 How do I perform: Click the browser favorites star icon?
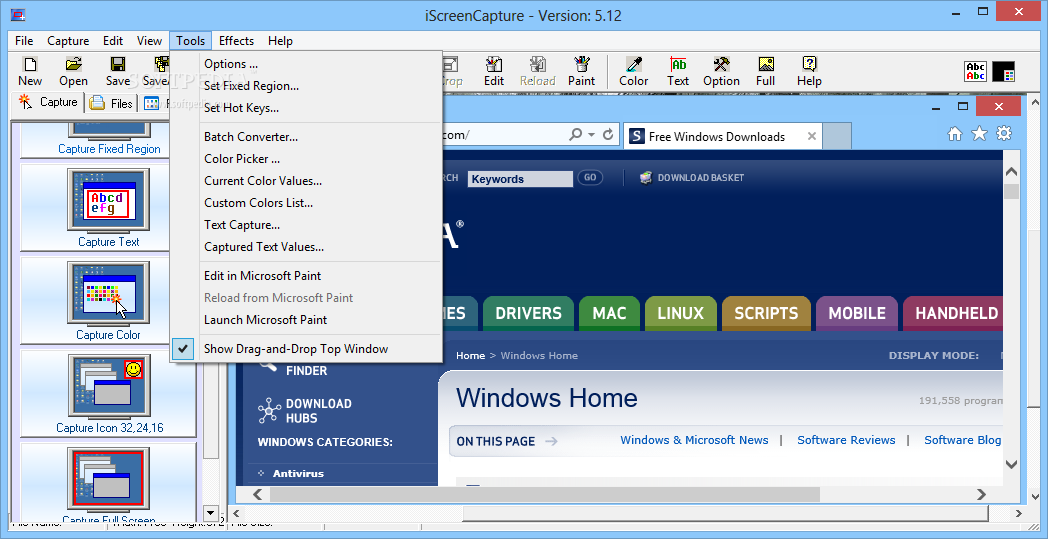pyautogui.click(x=978, y=134)
